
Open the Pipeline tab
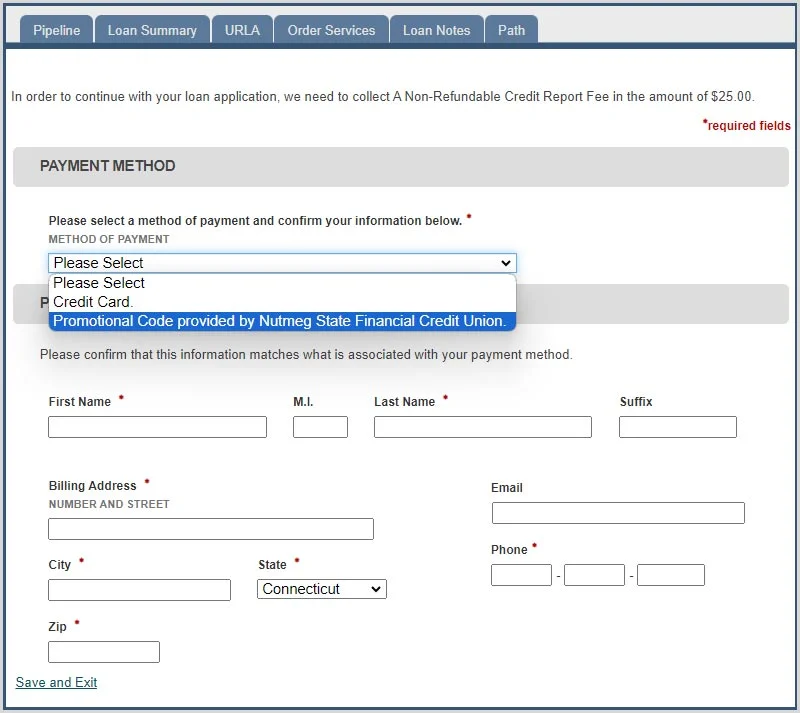57,30
